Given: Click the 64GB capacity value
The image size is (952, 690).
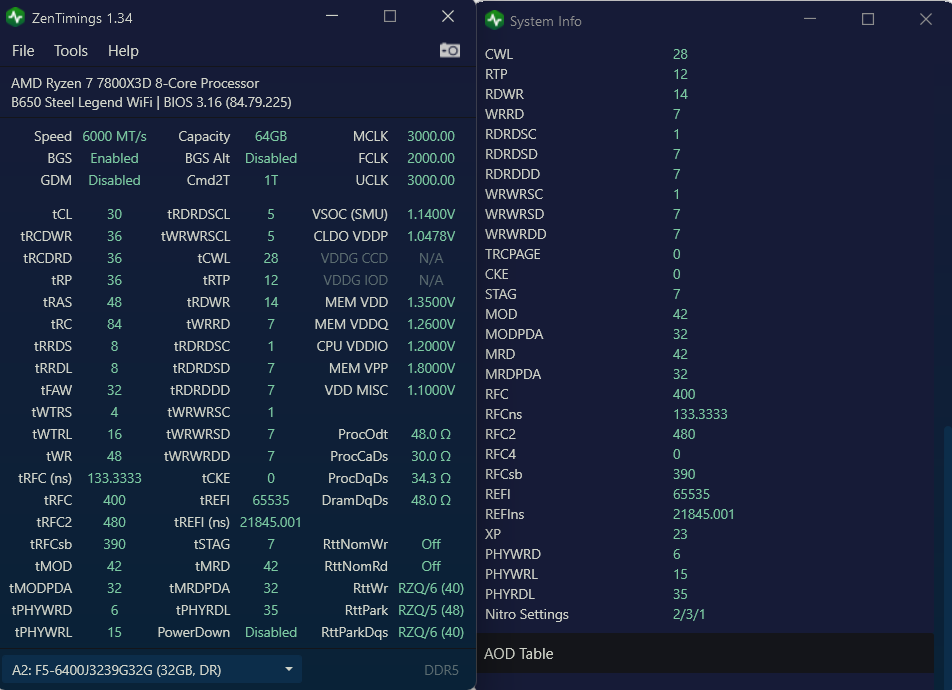Looking at the screenshot, I should point(271,137).
